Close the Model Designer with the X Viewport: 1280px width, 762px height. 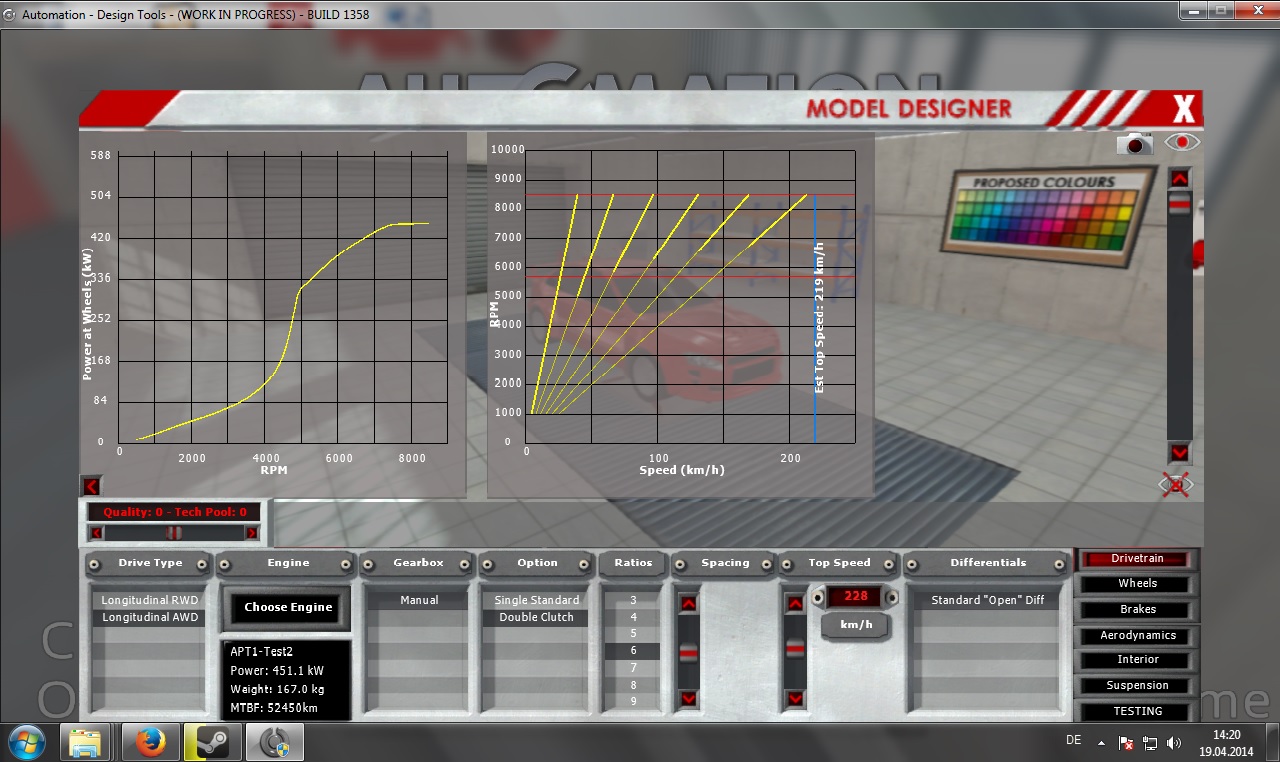pyautogui.click(x=1184, y=108)
